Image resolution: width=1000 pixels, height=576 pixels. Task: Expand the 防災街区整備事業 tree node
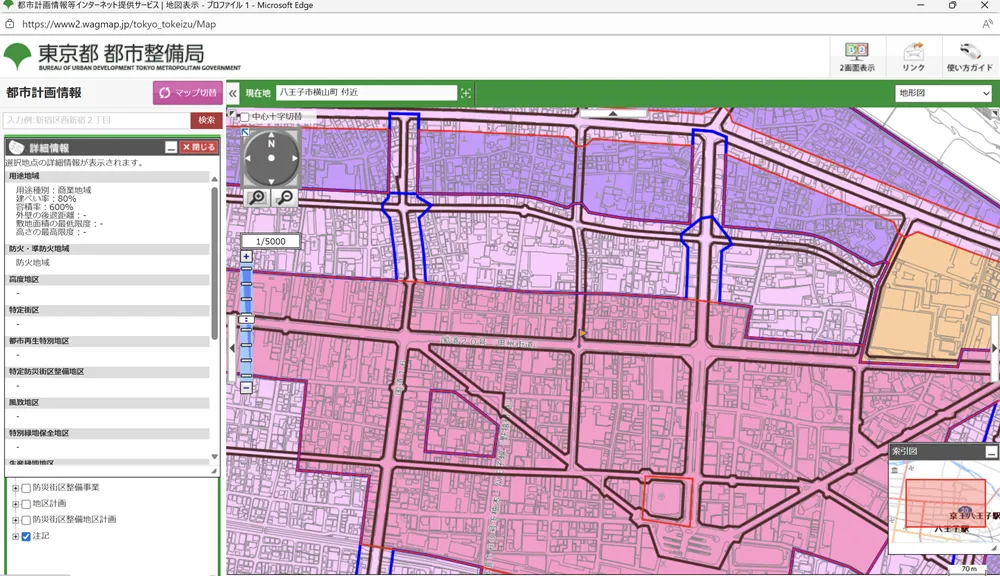[15, 488]
